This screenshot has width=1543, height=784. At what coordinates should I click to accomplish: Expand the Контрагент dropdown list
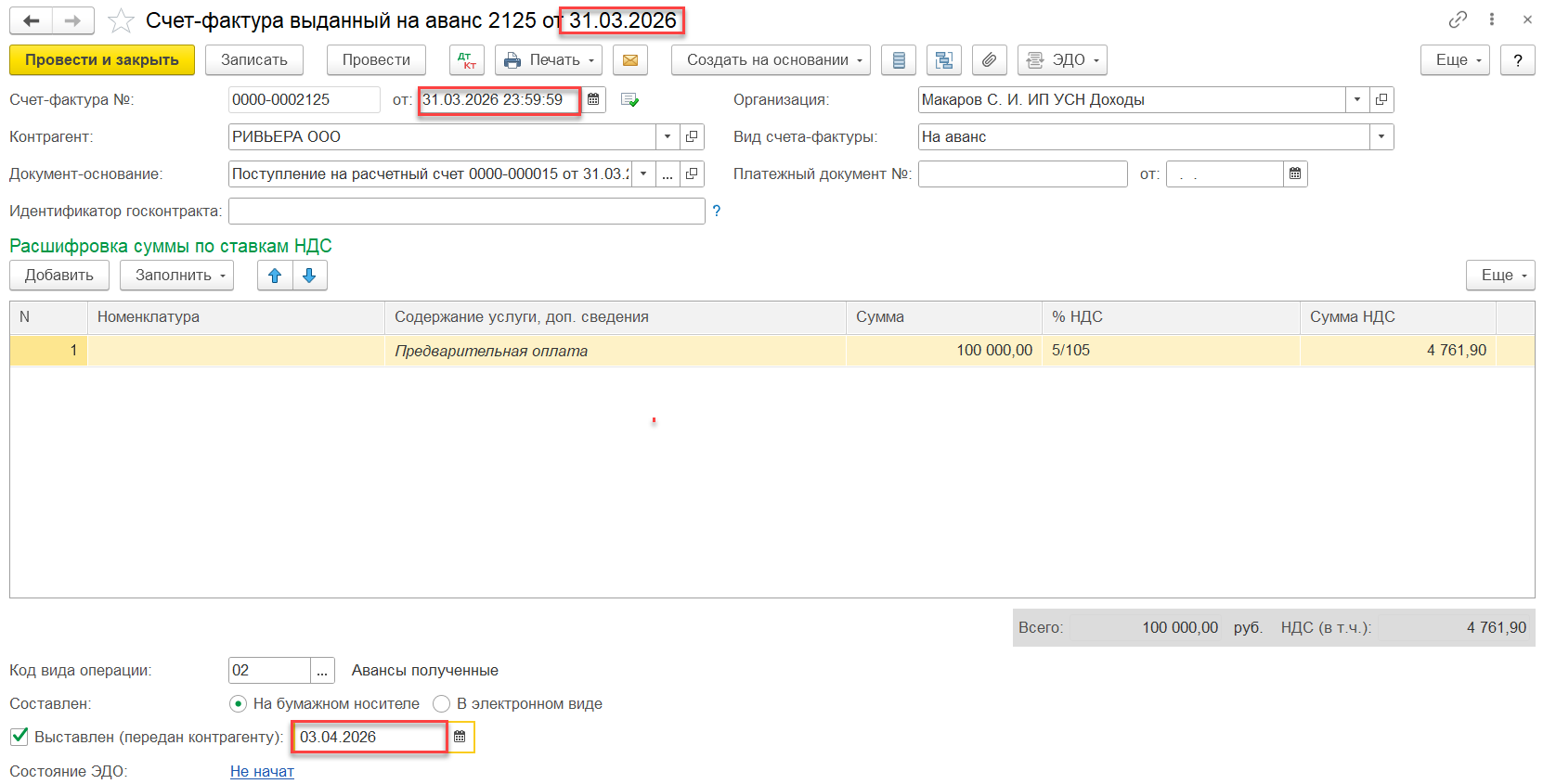pyautogui.click(x=668, y=136)
